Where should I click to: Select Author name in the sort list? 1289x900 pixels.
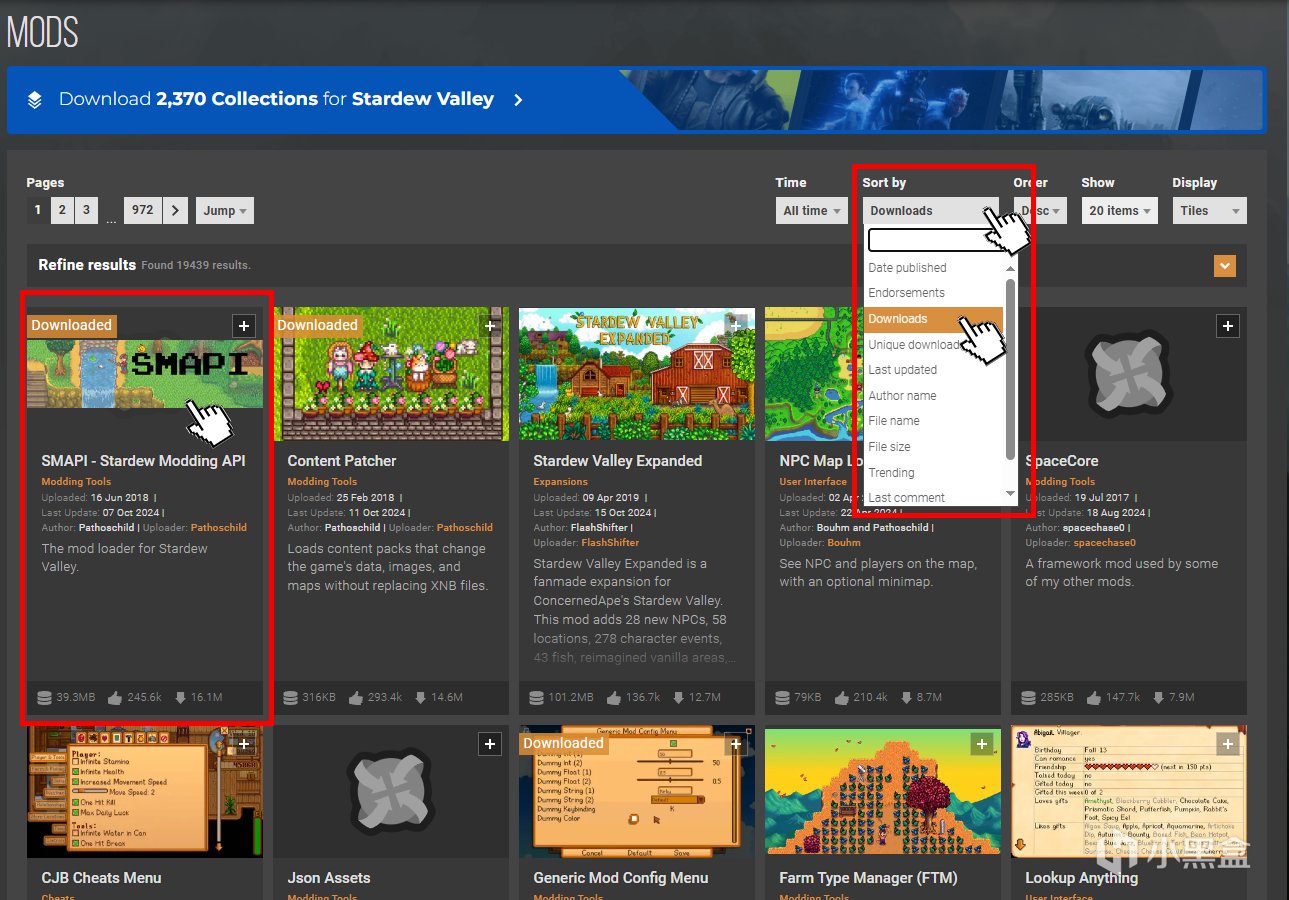click(934, 396)
